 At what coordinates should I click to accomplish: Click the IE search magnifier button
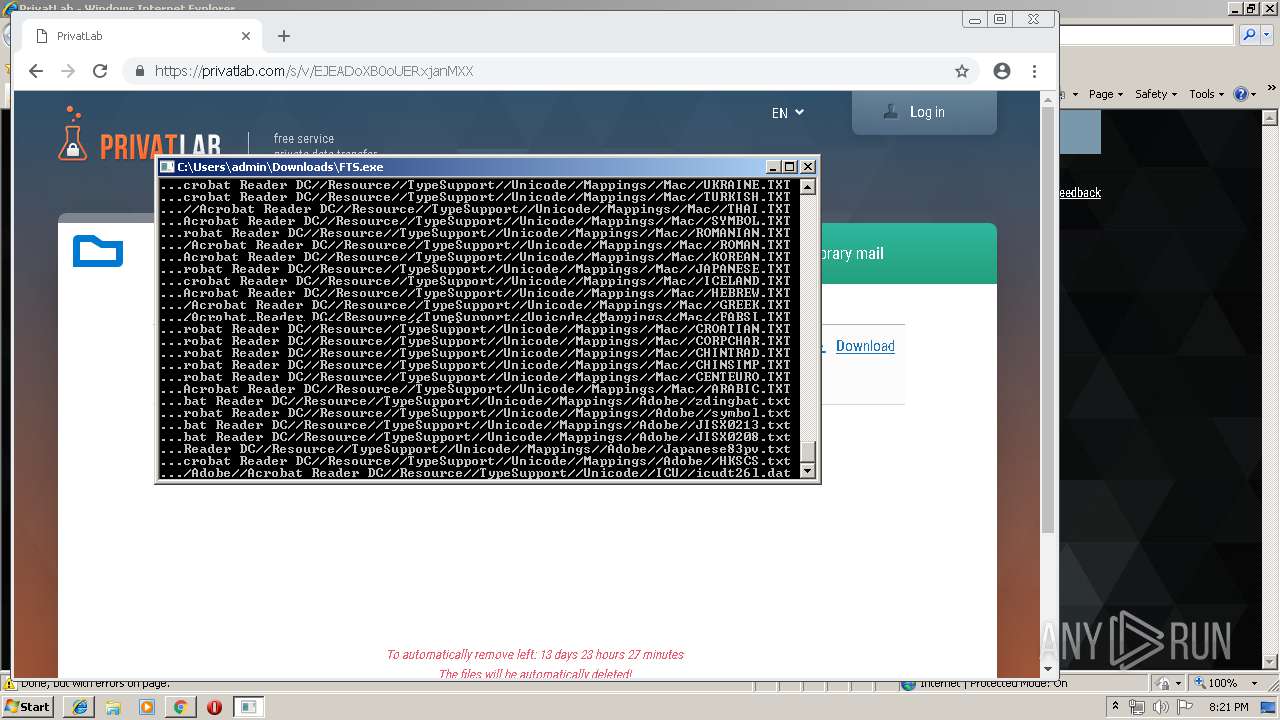coord(1250,35)
